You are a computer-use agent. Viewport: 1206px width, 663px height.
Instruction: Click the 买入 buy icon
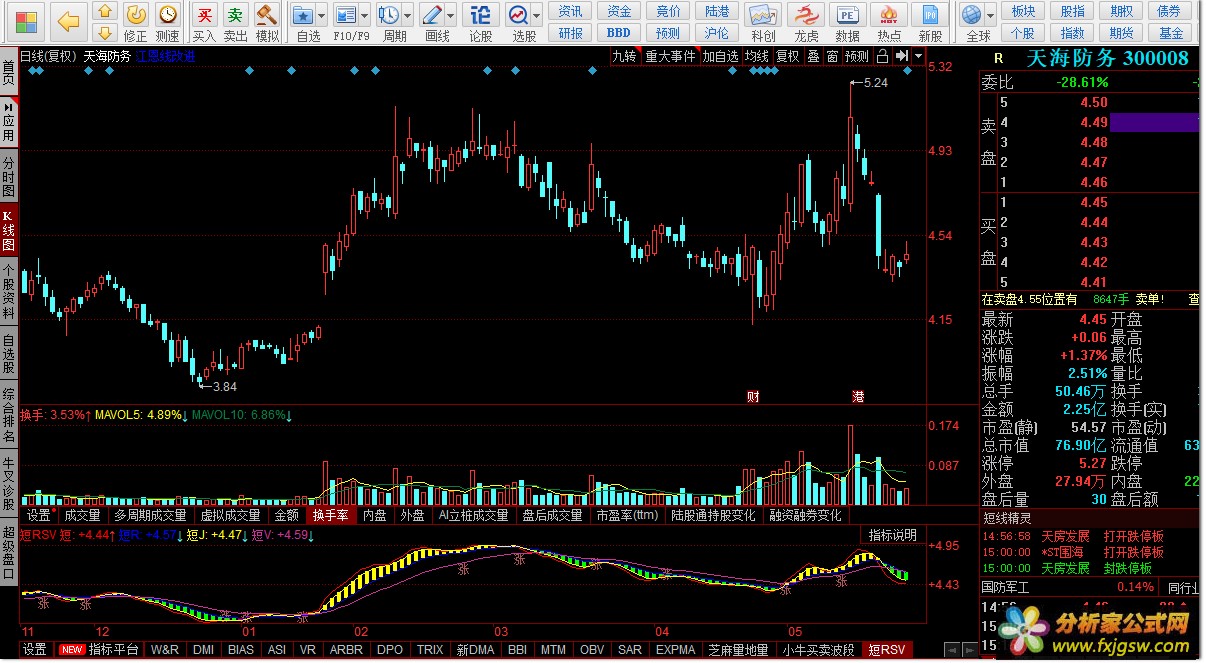pos(204,15)
